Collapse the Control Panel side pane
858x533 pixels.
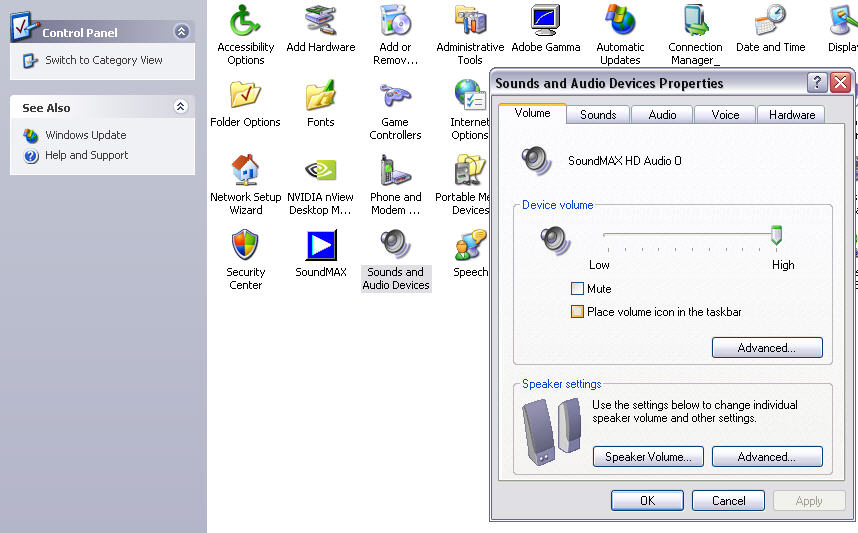(181, 31)
